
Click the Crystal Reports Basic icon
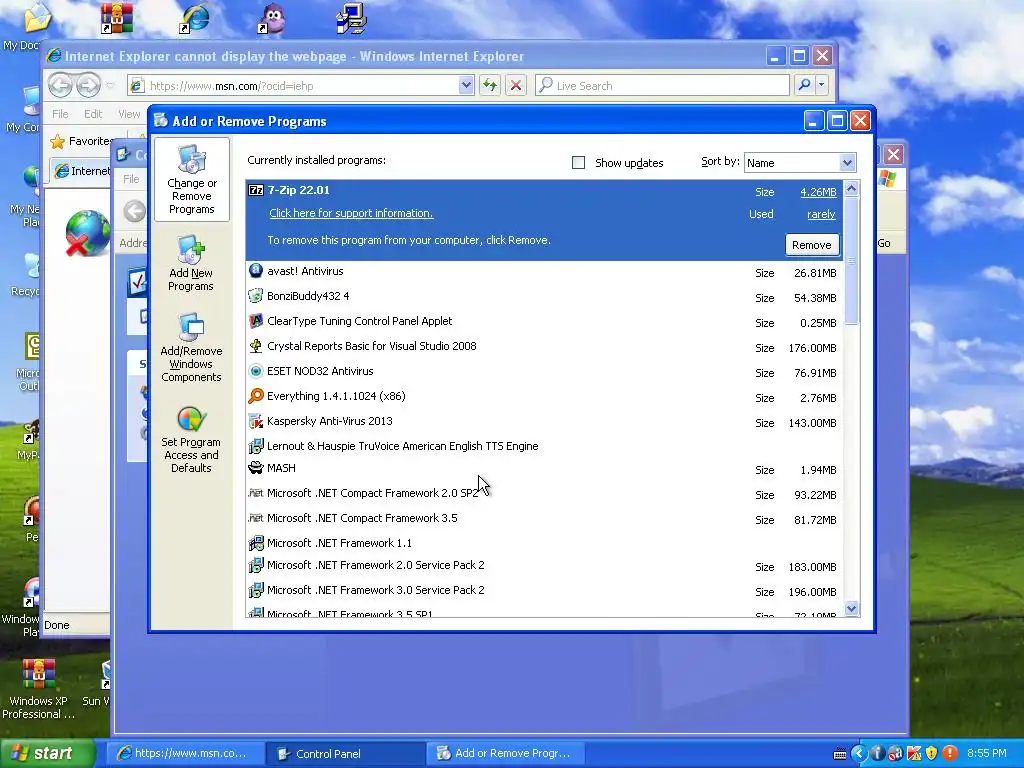[x=256, y=346]
